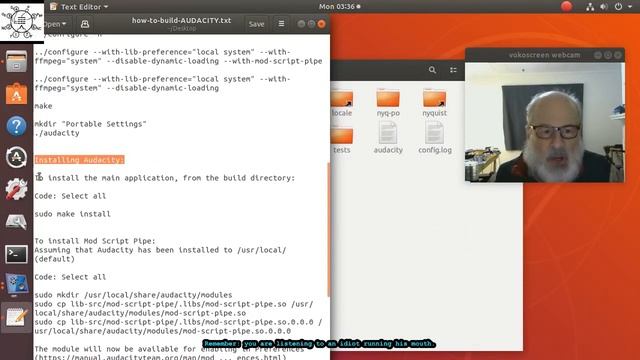Open the power menu icon
This screenshot has height=360, width=640.
click(618, 7)
